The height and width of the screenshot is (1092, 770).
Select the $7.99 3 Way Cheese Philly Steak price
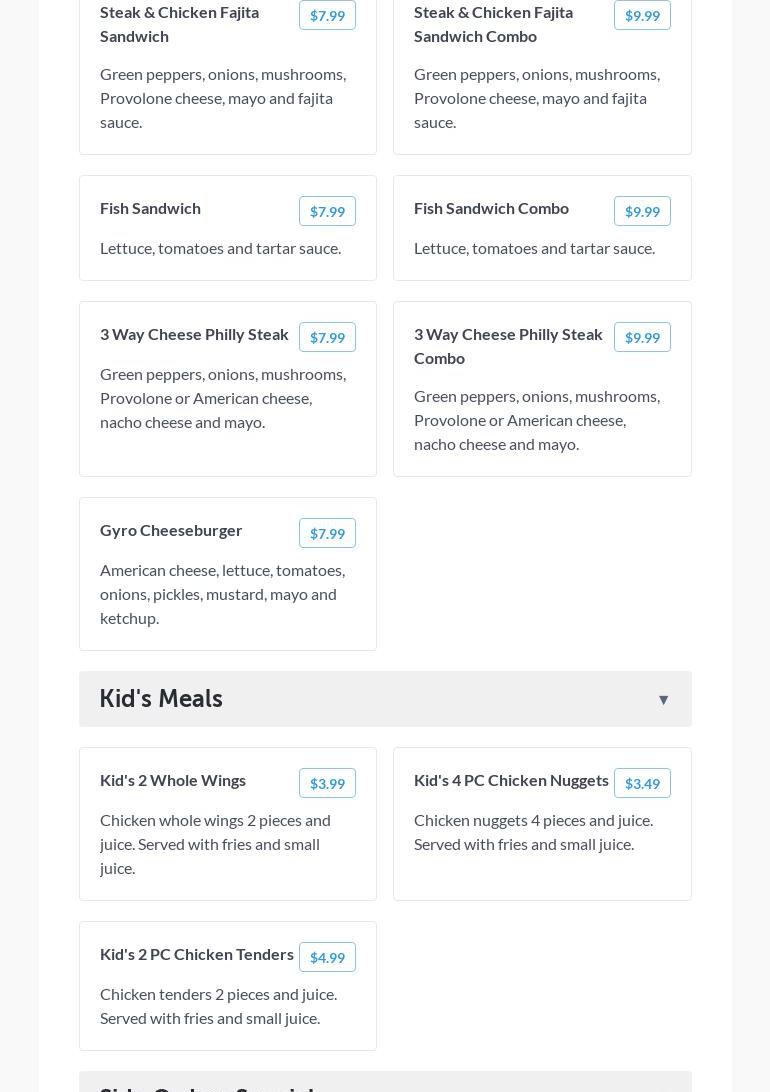click(327, 337)
